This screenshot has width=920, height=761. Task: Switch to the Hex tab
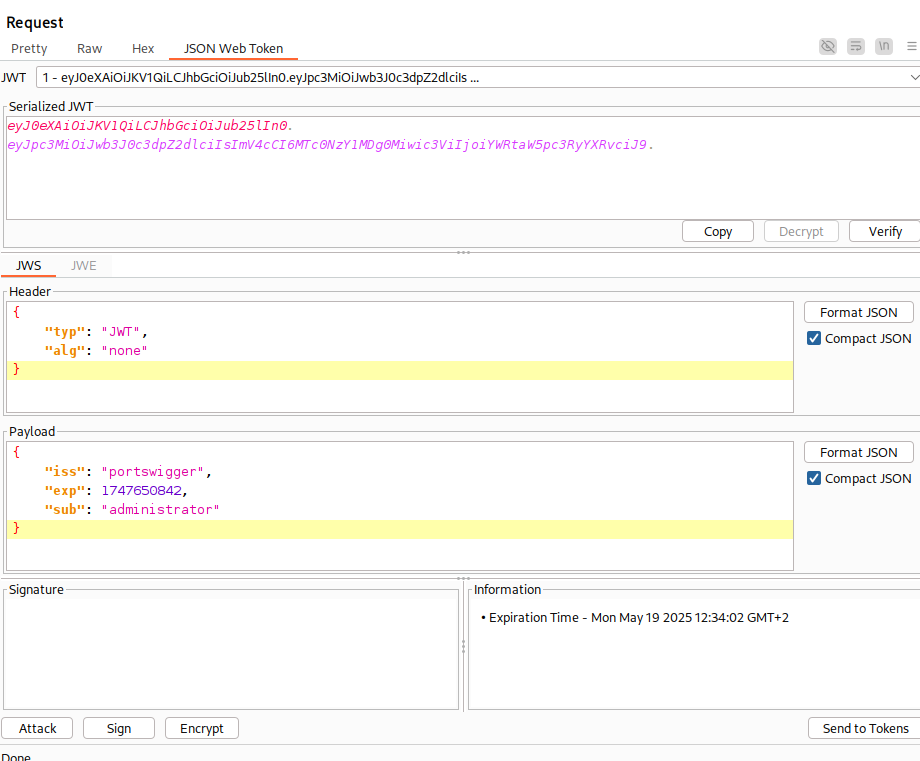[x=143, y=49]
